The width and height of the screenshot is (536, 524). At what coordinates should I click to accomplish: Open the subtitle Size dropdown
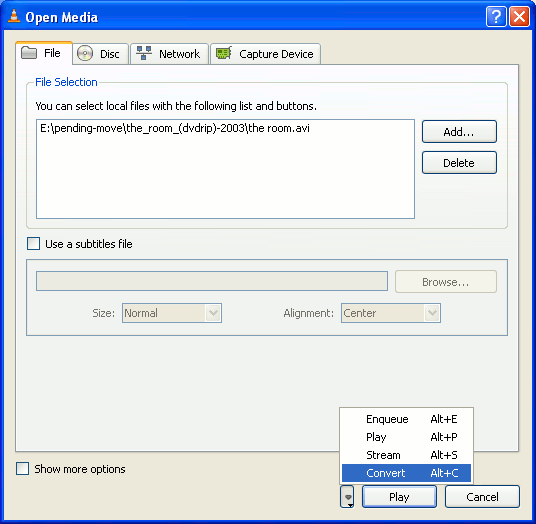click(172, 313)
